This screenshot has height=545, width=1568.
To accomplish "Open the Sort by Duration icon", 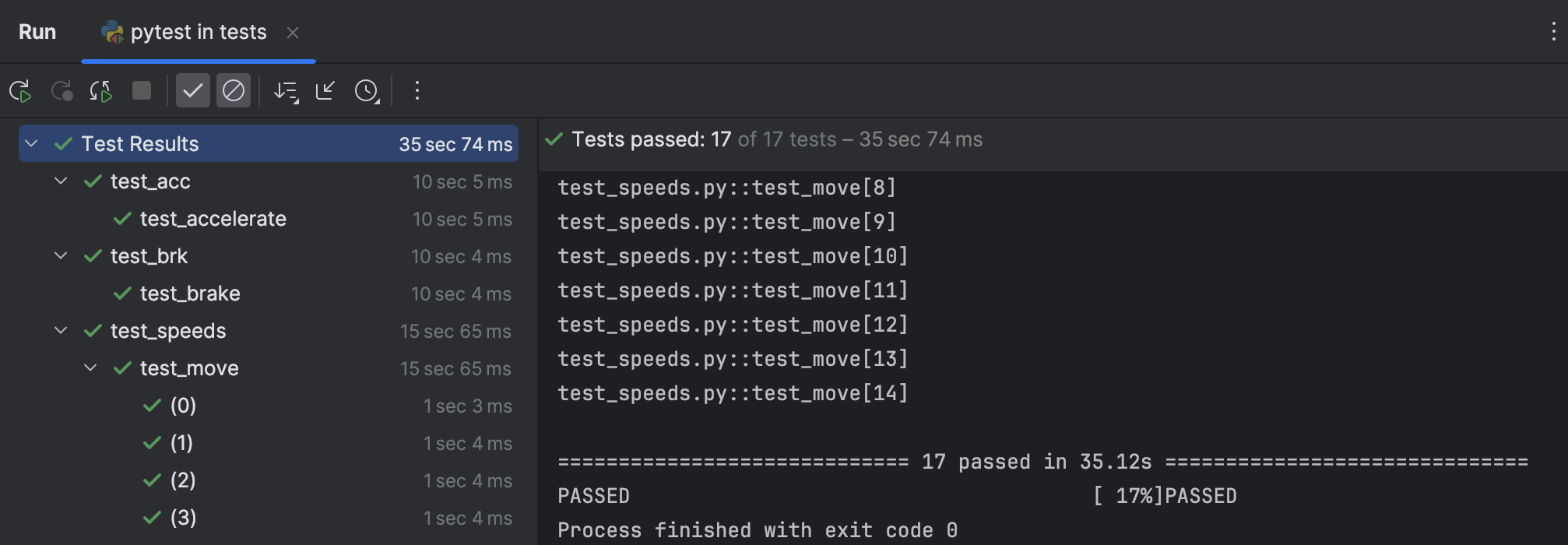I will click(x=286, y=90).
